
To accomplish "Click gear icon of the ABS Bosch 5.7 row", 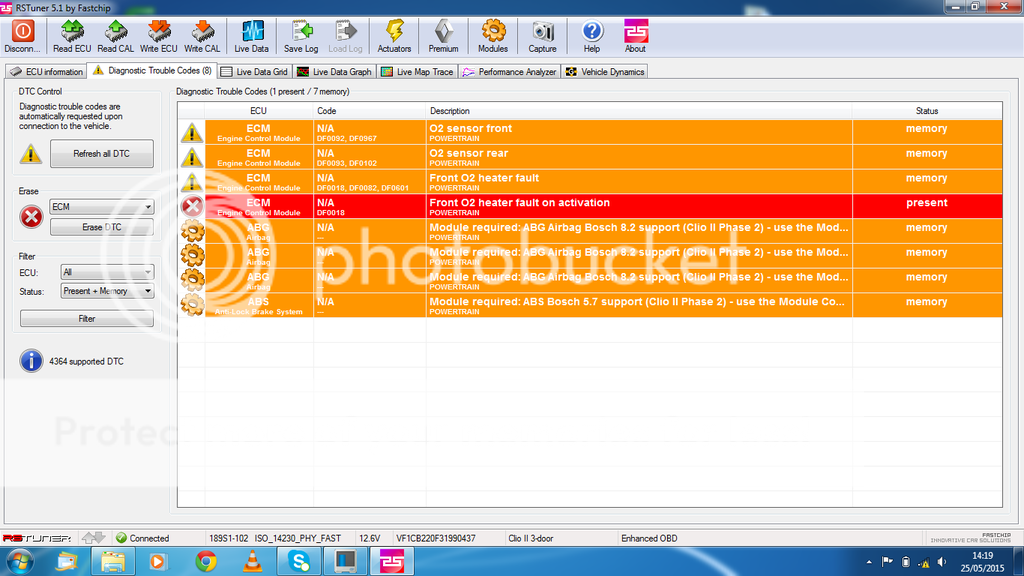I will (x=193, y=305).
